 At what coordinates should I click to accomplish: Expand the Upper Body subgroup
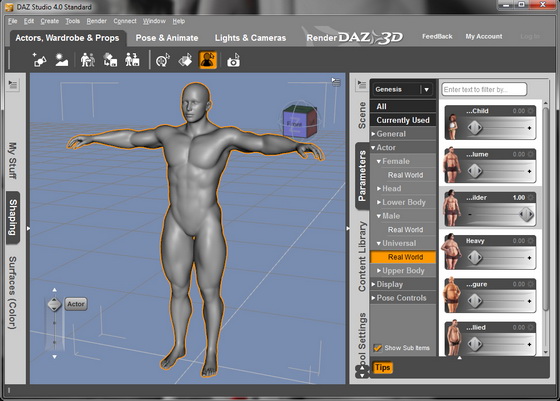coord(379,271)
